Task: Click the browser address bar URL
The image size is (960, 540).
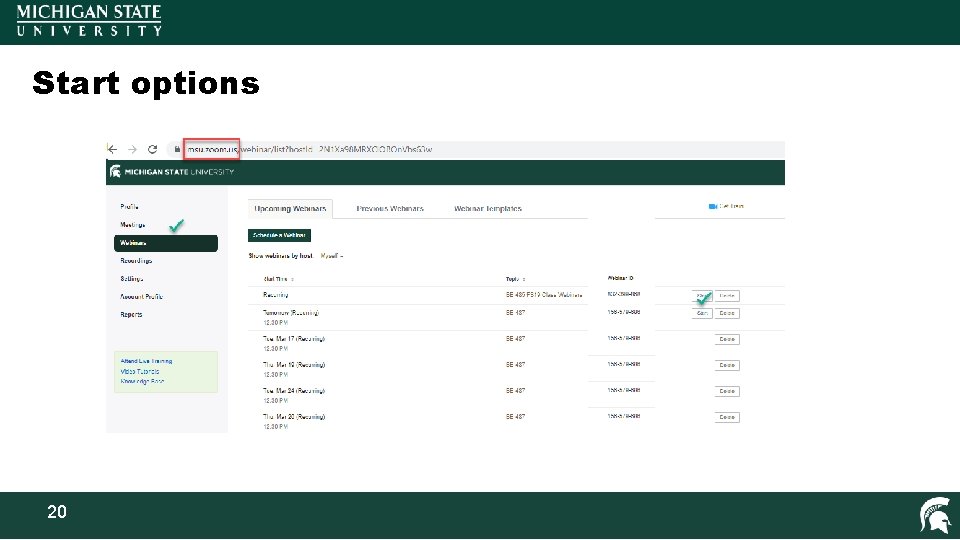Action: pyautogui.click(x=310, y=149)
